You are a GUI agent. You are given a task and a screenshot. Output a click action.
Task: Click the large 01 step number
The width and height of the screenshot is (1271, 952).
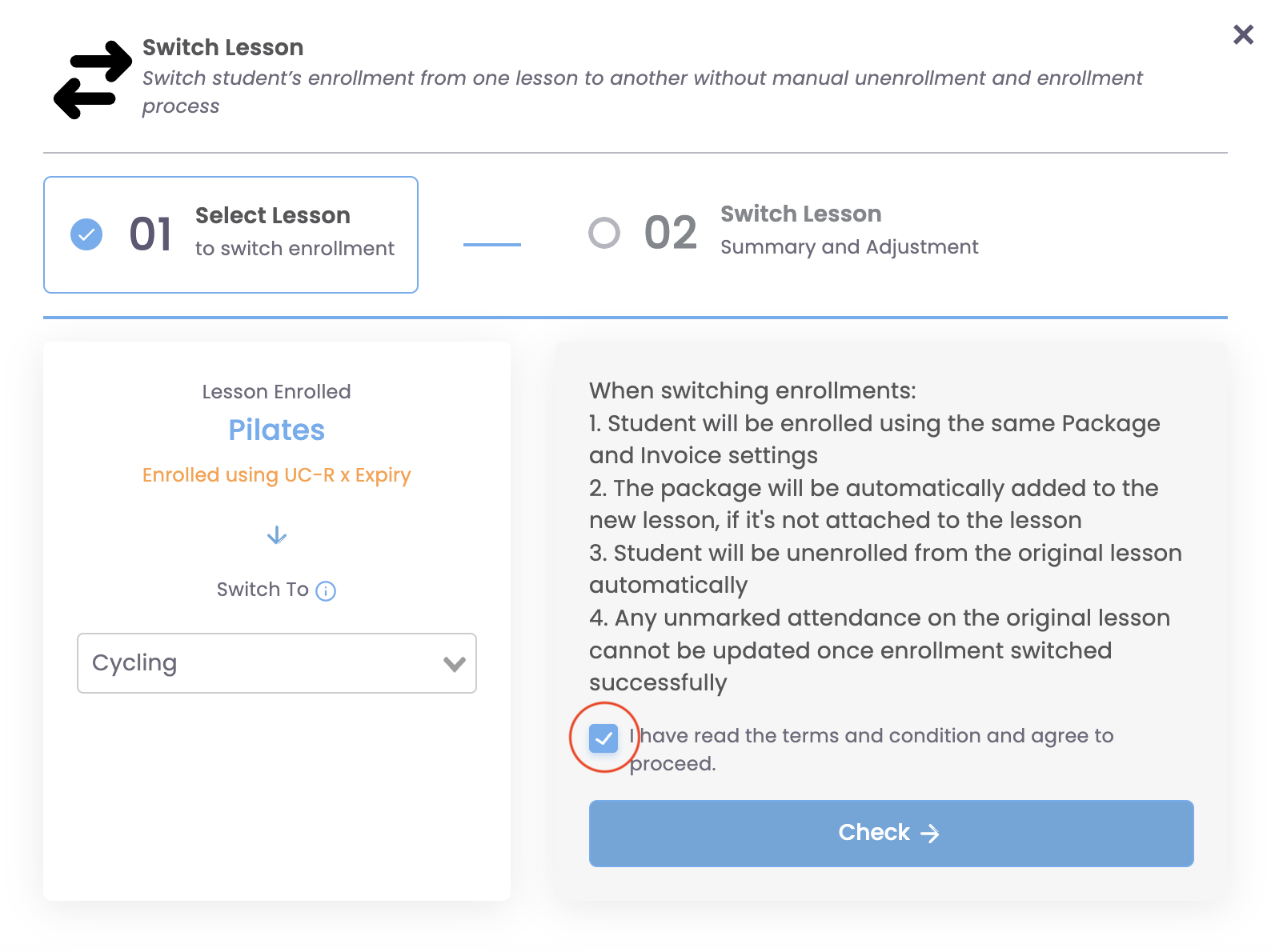150,234
